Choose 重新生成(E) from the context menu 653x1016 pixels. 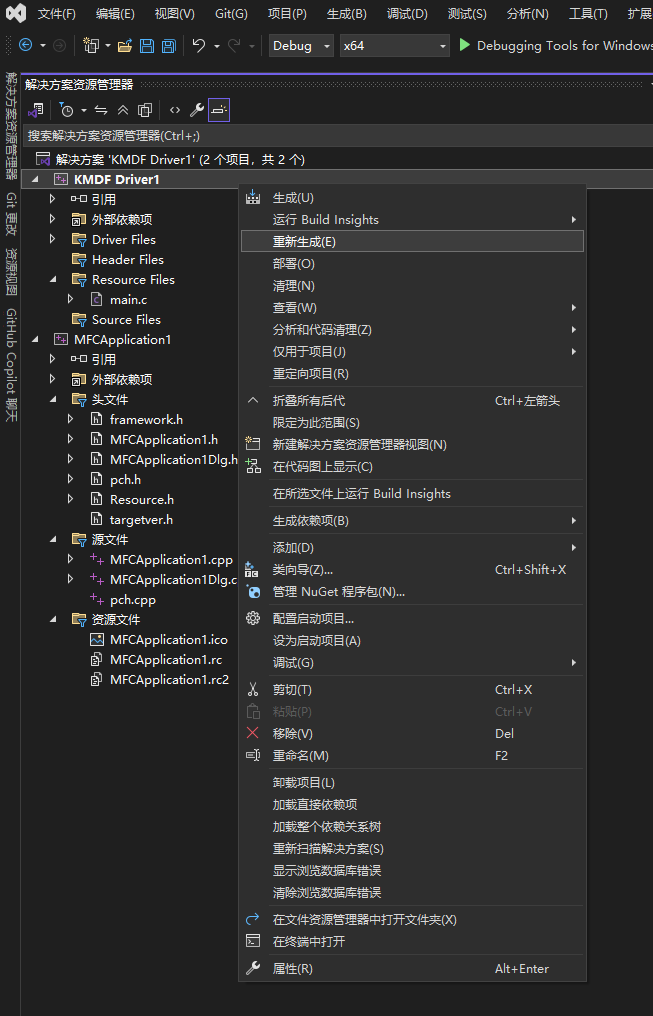click(412, 242)
